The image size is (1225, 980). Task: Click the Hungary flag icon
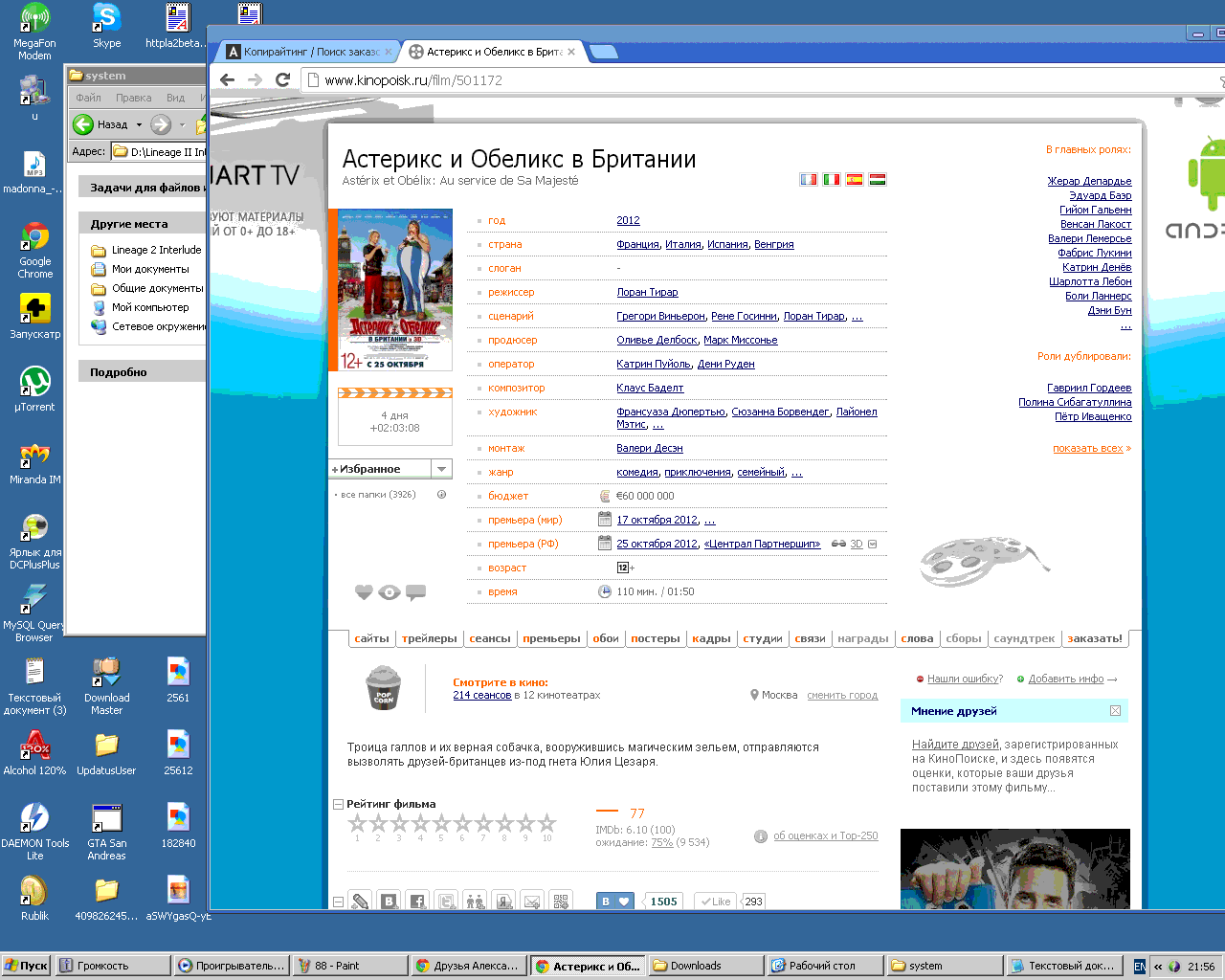pyautogui.click(x=878, y=179)
